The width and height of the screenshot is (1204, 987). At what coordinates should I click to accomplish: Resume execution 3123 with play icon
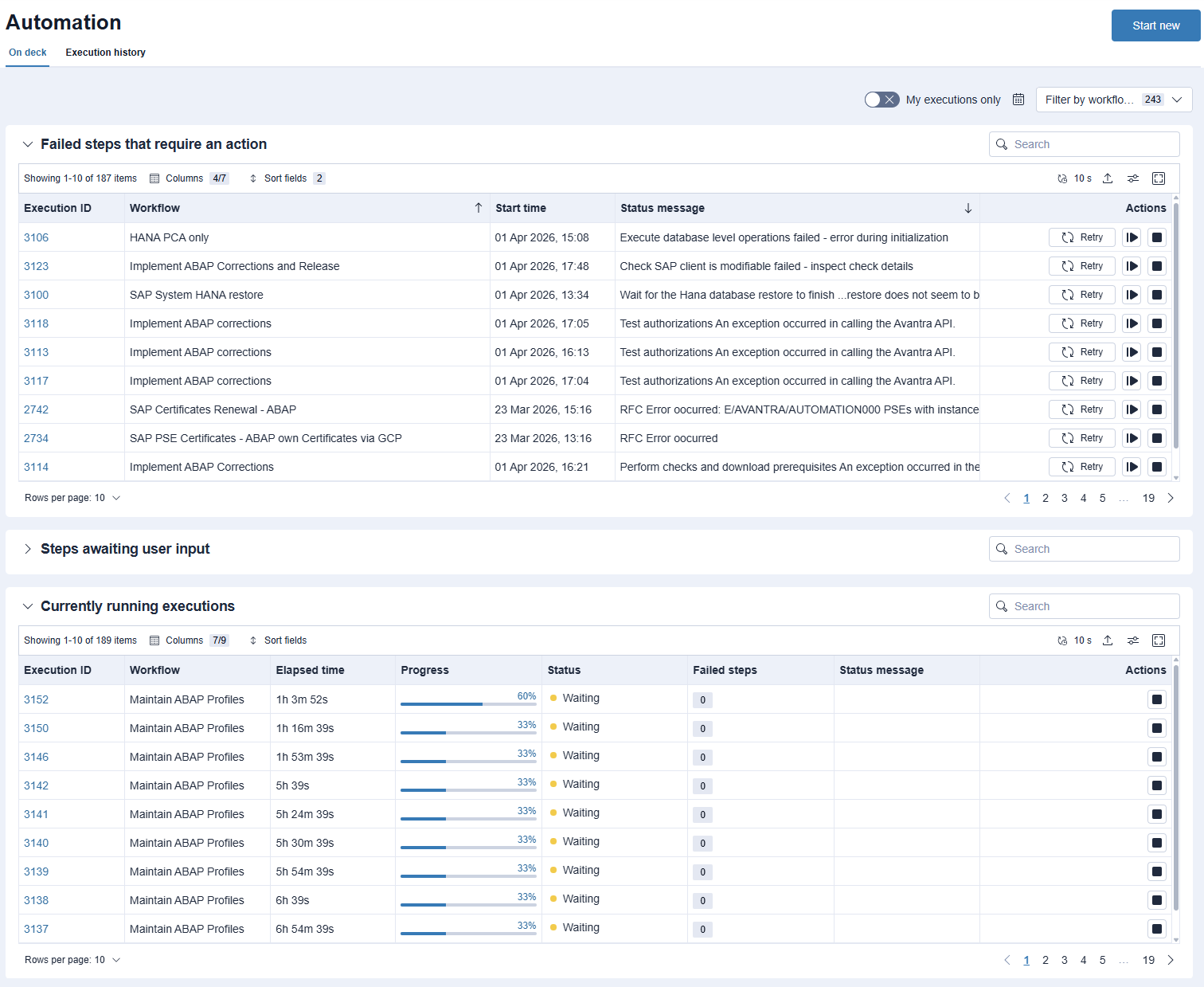(1132, 266)
